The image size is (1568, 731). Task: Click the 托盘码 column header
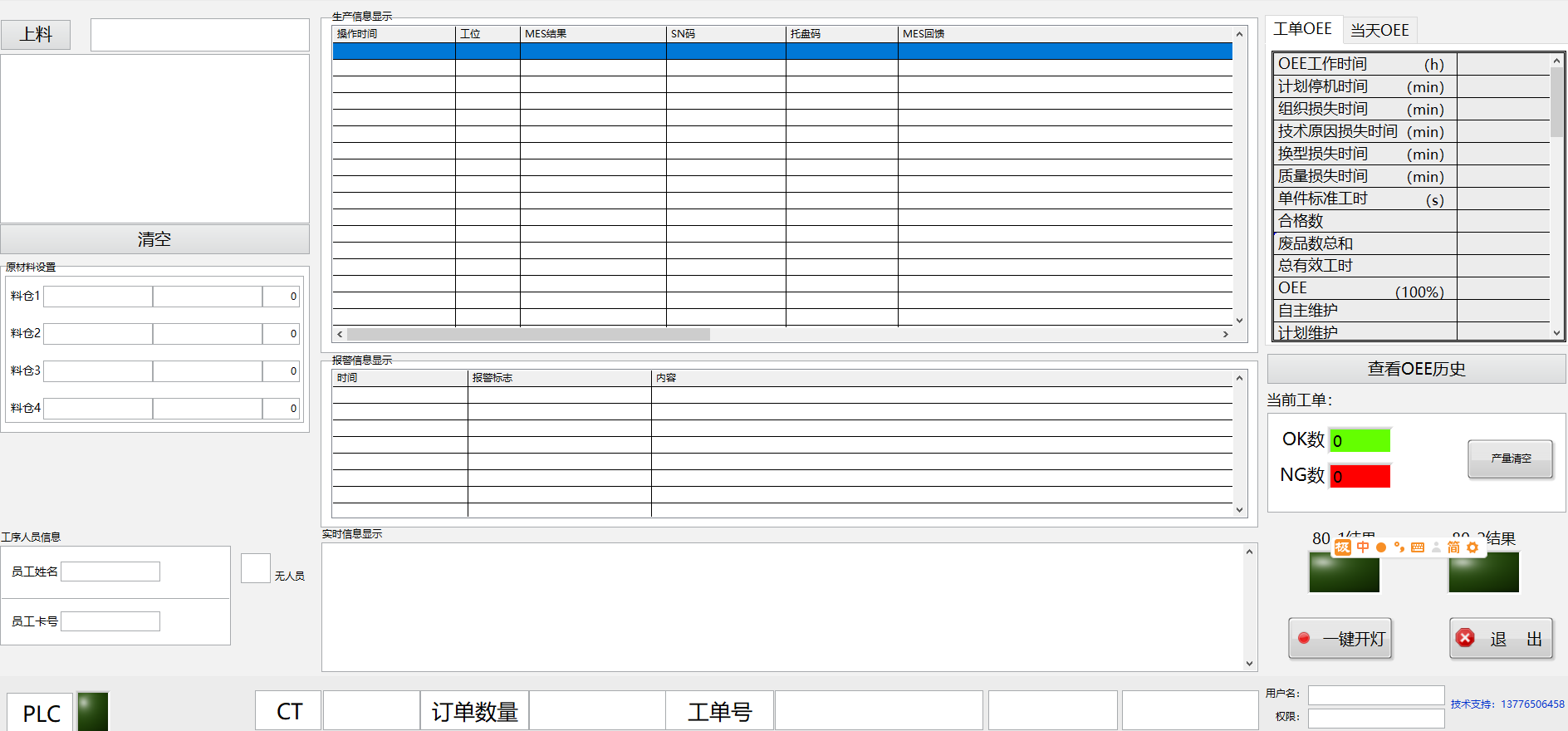point(842,34)
